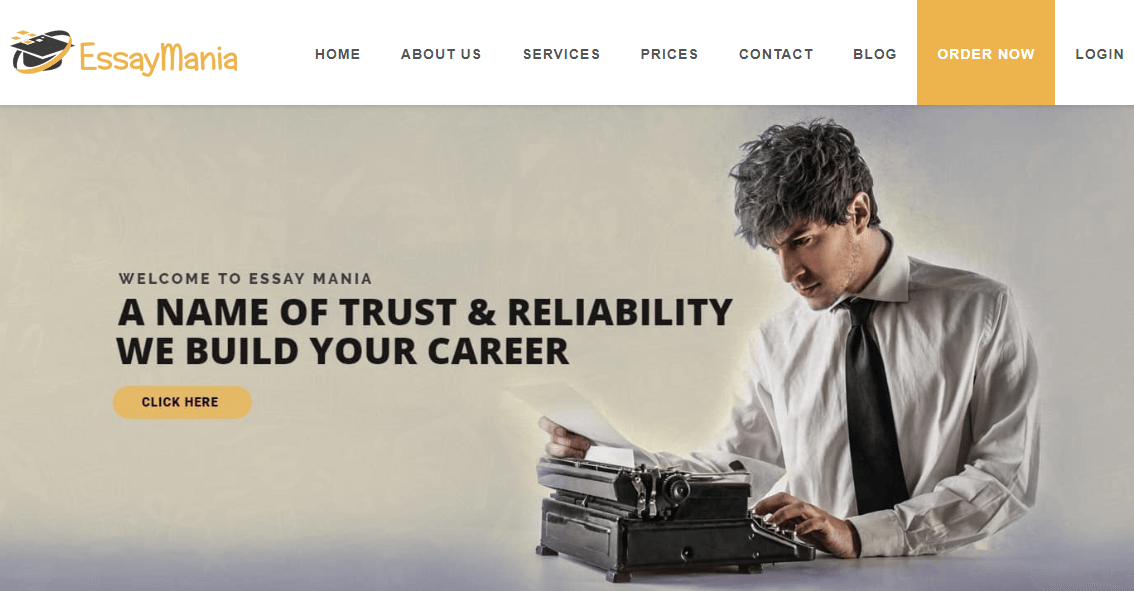This screenshot has width=1134, height=591.
Task: Go to the HOME page
Action: pos(338,54)
